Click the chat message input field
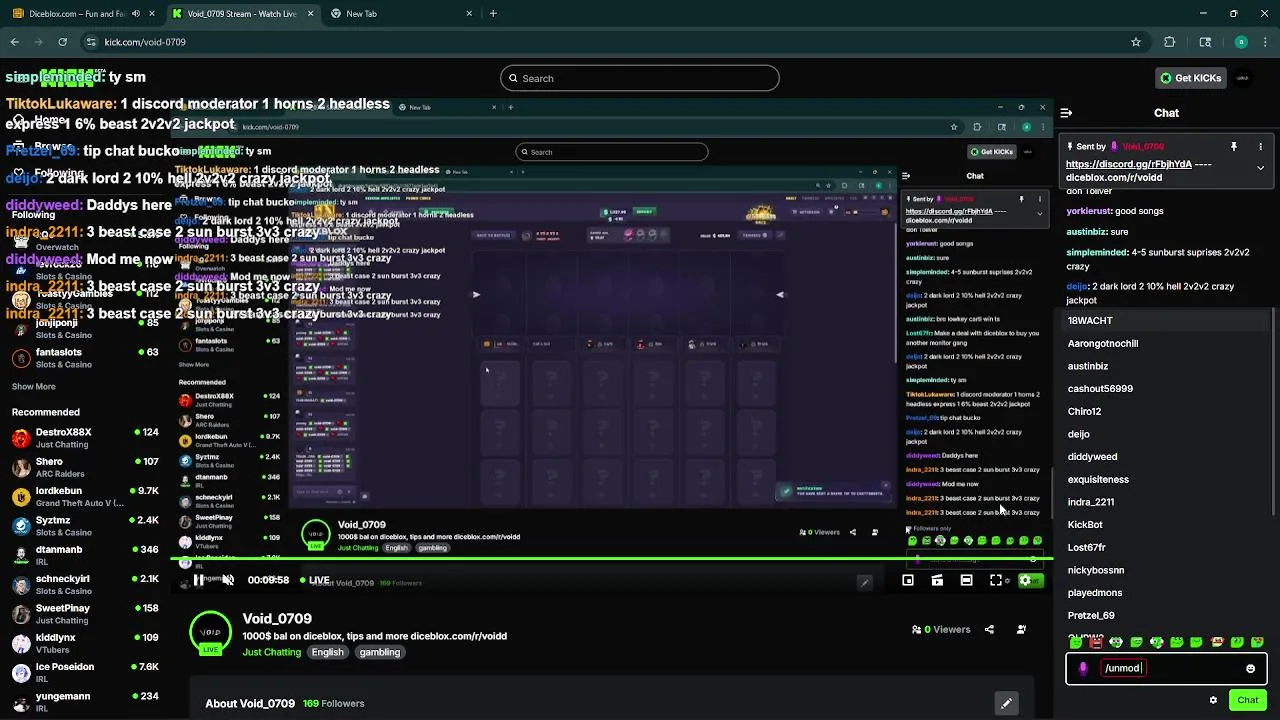The height and width of the screenshot is (720, 1280). [1166, 668]
